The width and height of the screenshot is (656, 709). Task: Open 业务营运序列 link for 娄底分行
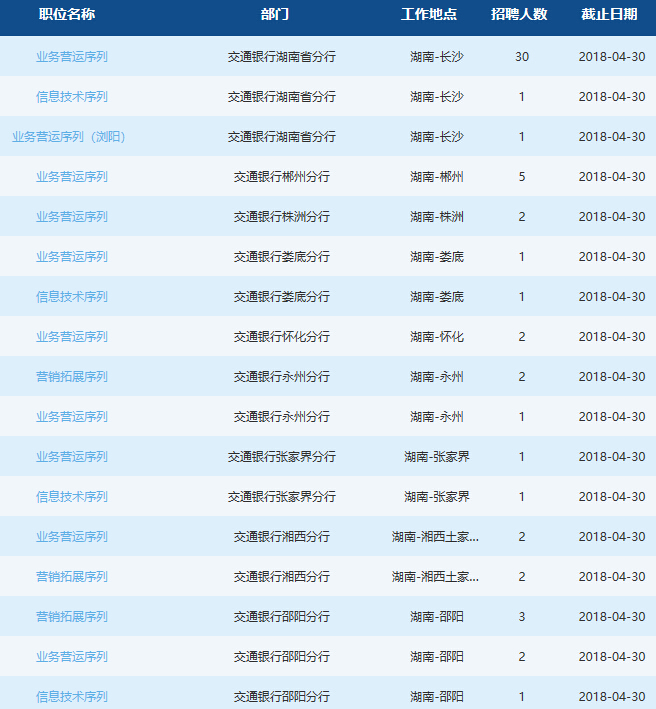tap(72, 257)
